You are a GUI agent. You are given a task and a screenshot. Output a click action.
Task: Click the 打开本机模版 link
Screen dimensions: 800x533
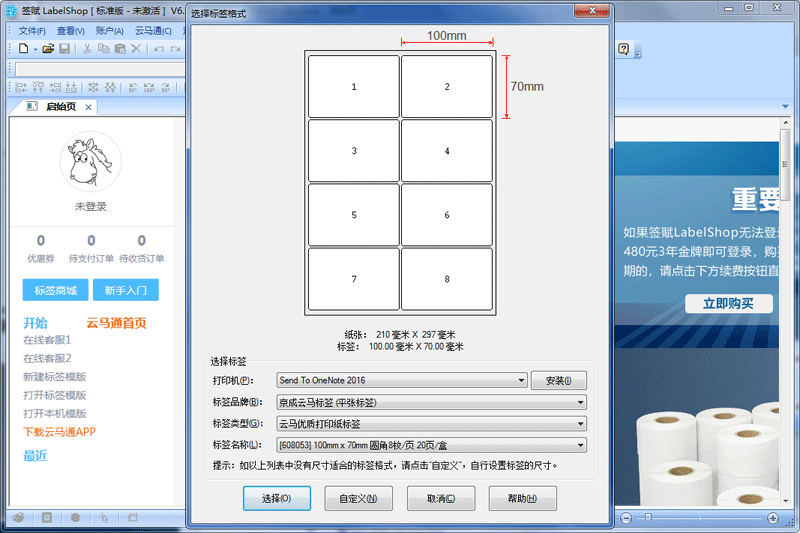55,414
